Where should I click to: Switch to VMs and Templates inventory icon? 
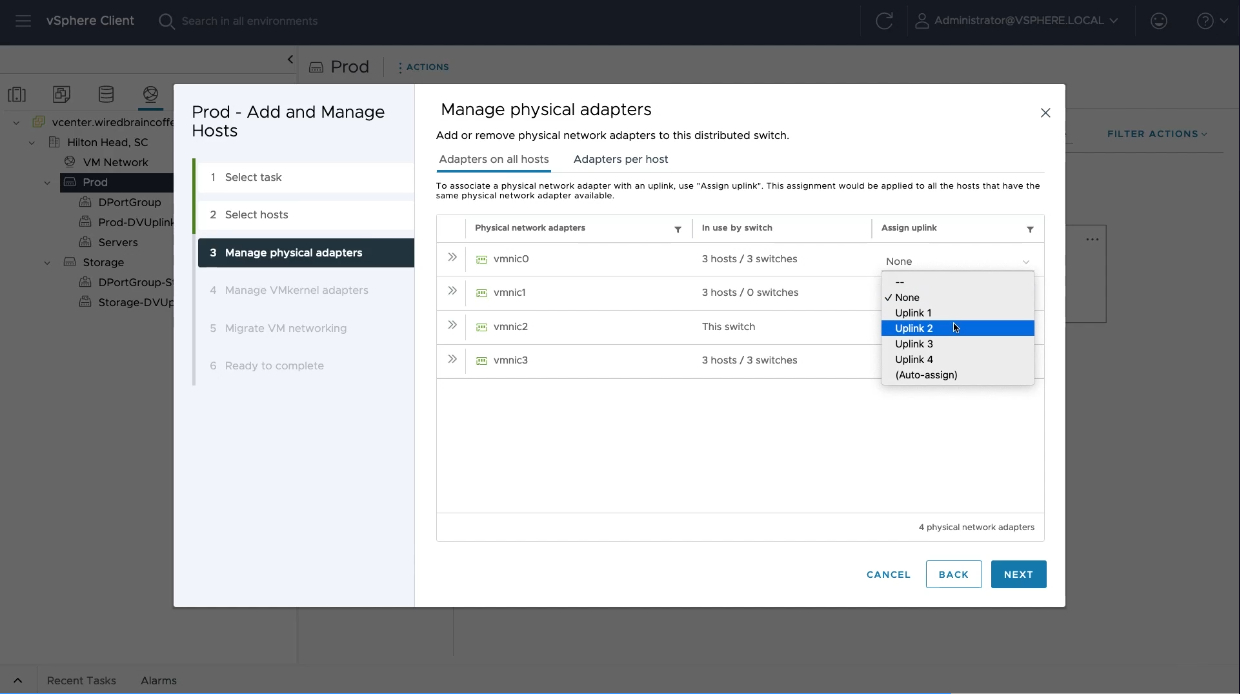coord(62,95)
